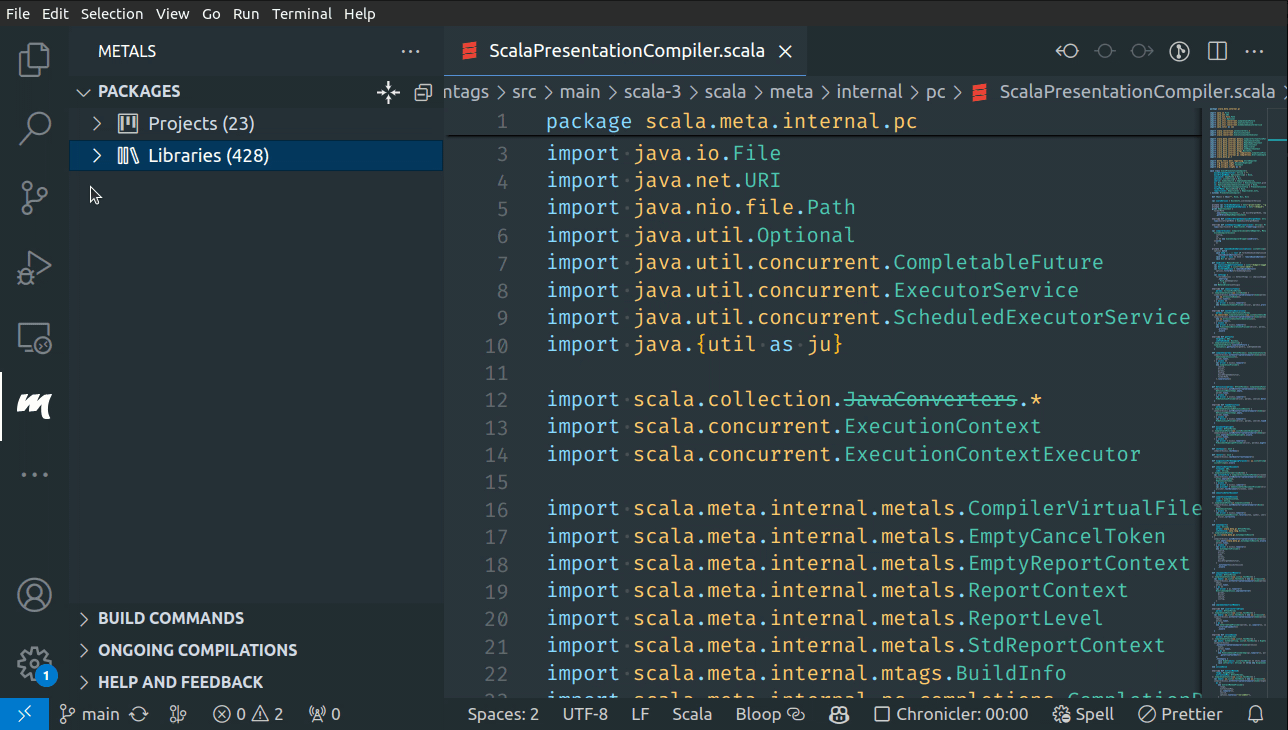
Task: Change end of line sequence LF
Action: (x=640, y=714)
